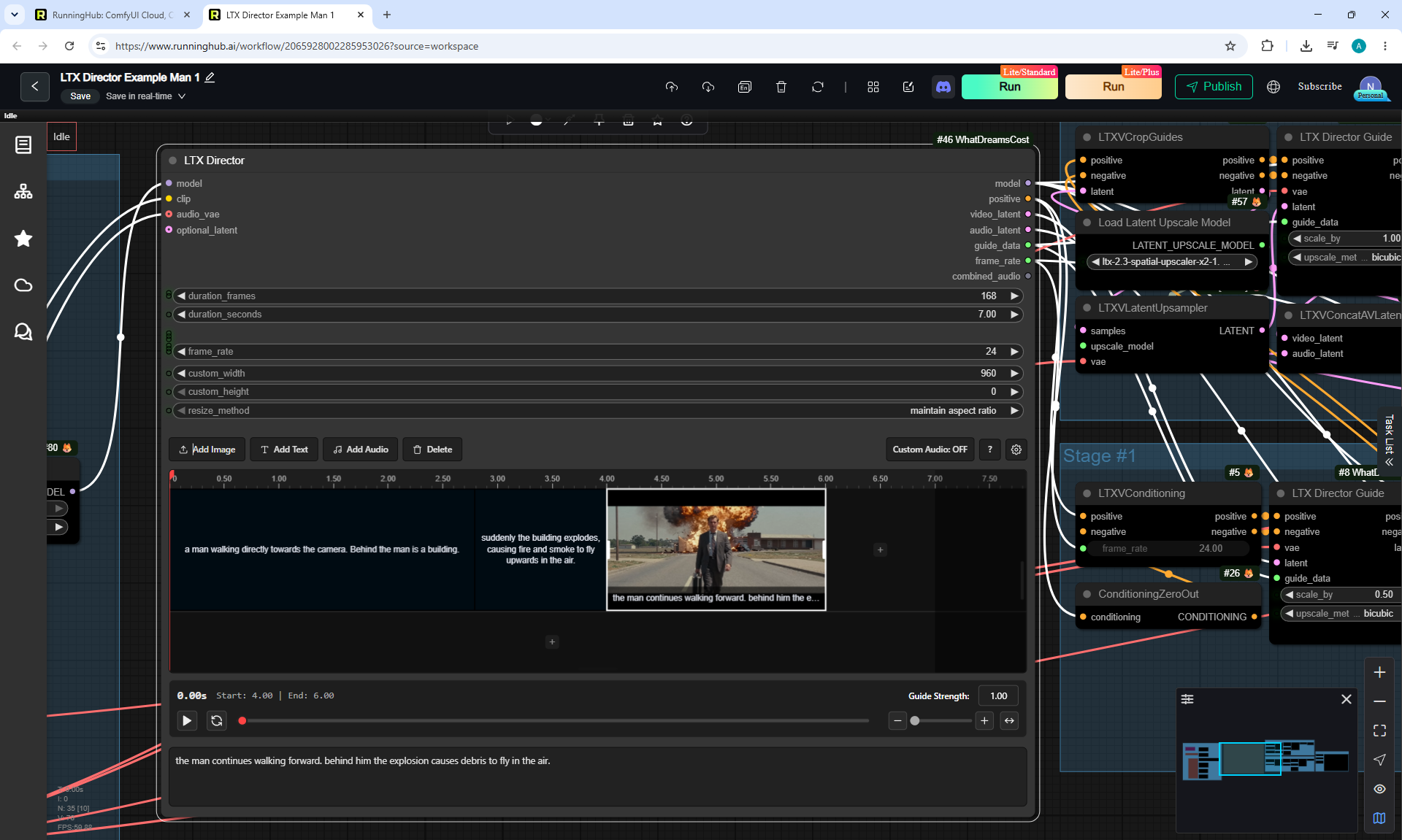Close the minimap panel
Viewport: 1402px width, 840px height.
(x=1347, y=699)
